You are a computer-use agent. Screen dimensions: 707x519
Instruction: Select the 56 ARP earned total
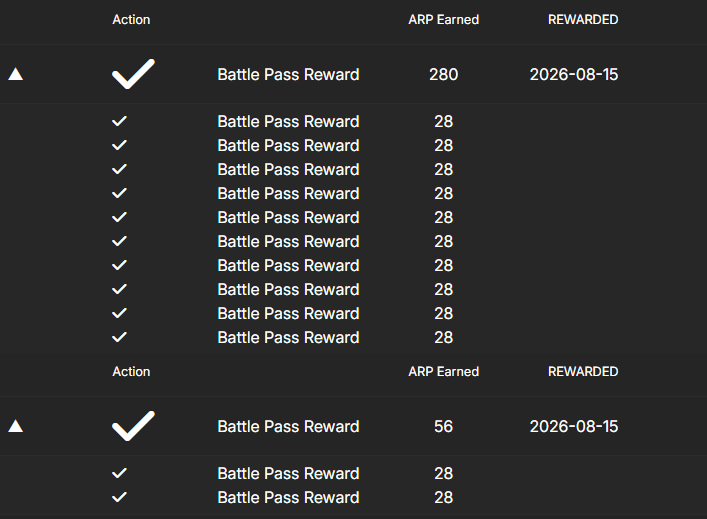point(443,426)
